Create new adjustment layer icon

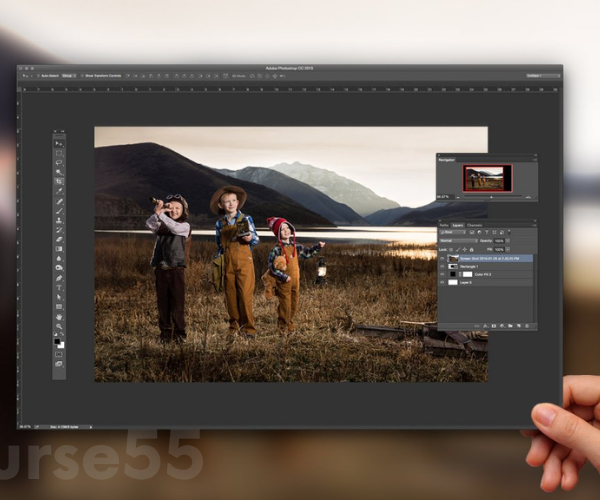(x=502, y=326)
